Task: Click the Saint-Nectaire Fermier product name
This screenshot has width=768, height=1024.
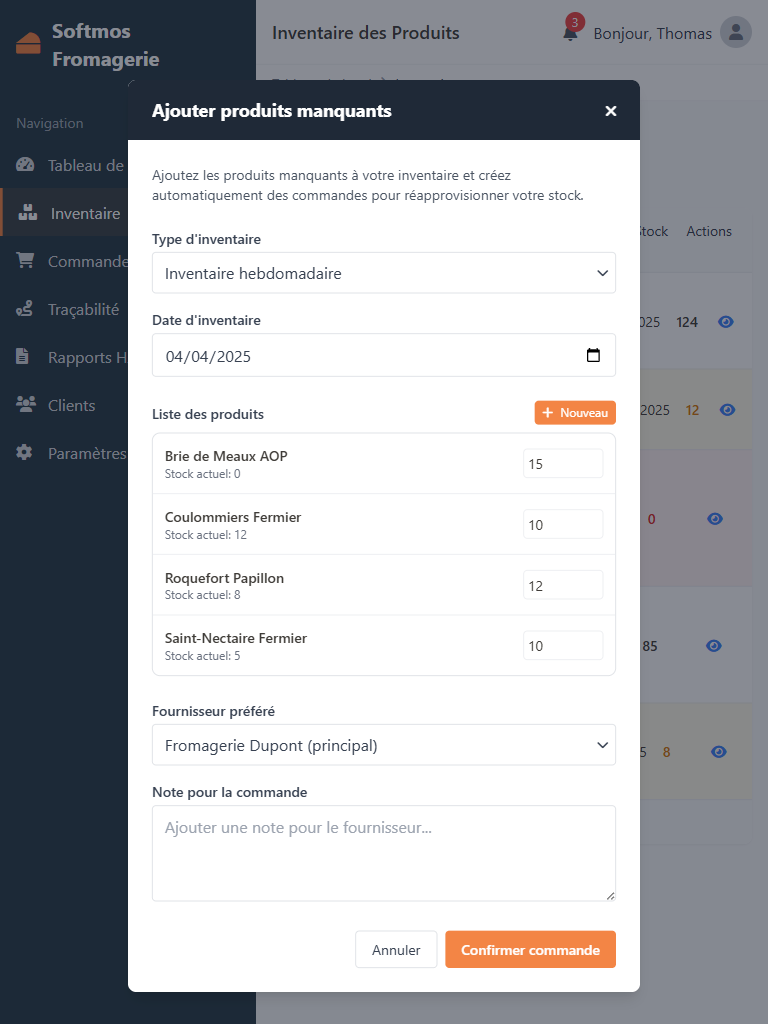Action: click(236, 638)
